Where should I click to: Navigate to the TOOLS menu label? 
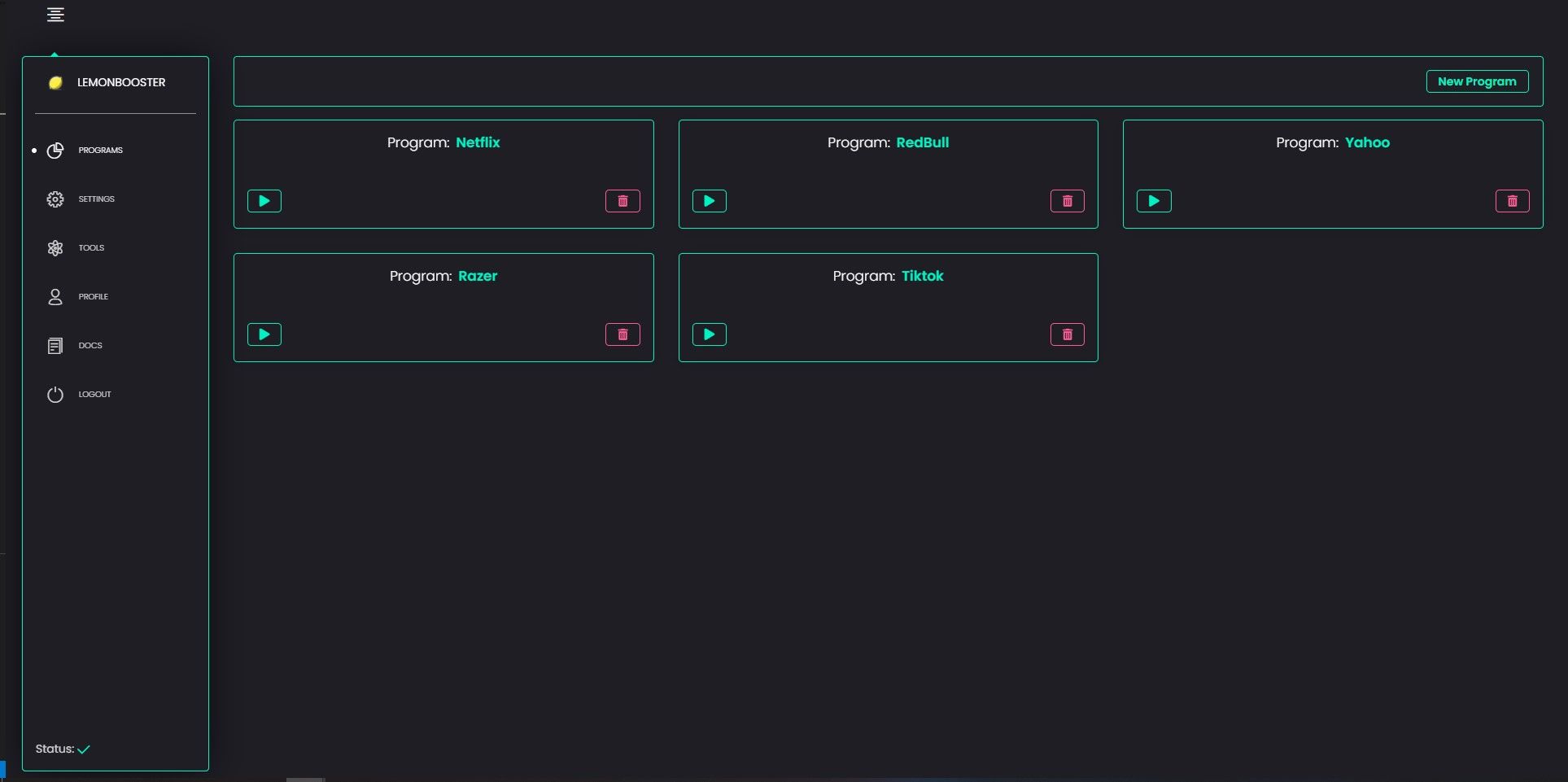pos(92,248)
